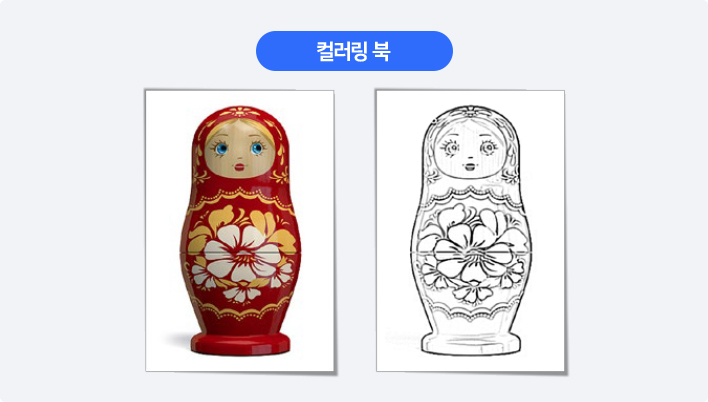Click the glossy red base of the colored doll
This screenshot has height=402, width=708.
pyautogui.click(x=240, y=344)
